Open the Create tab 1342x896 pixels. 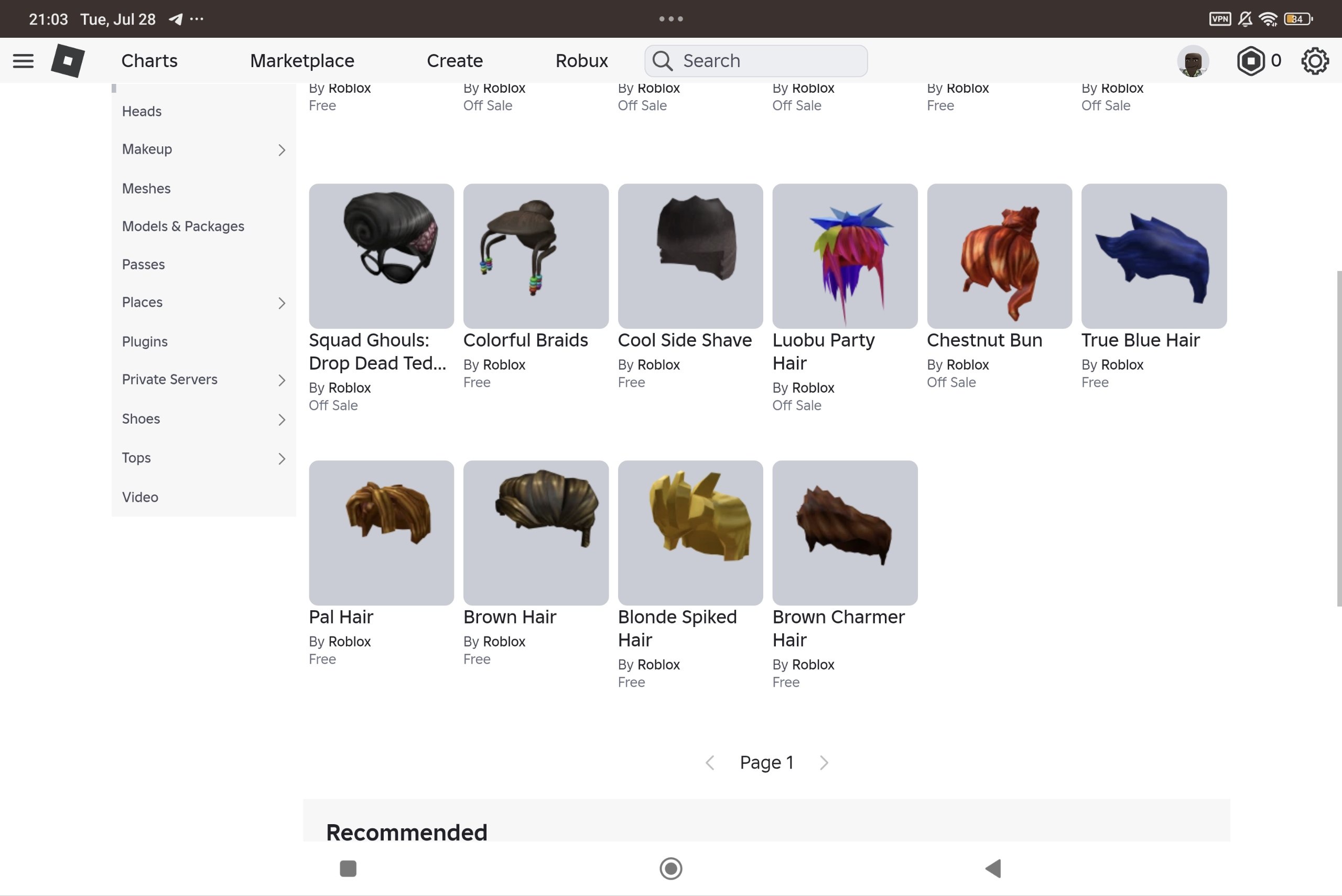coord(455,61)
